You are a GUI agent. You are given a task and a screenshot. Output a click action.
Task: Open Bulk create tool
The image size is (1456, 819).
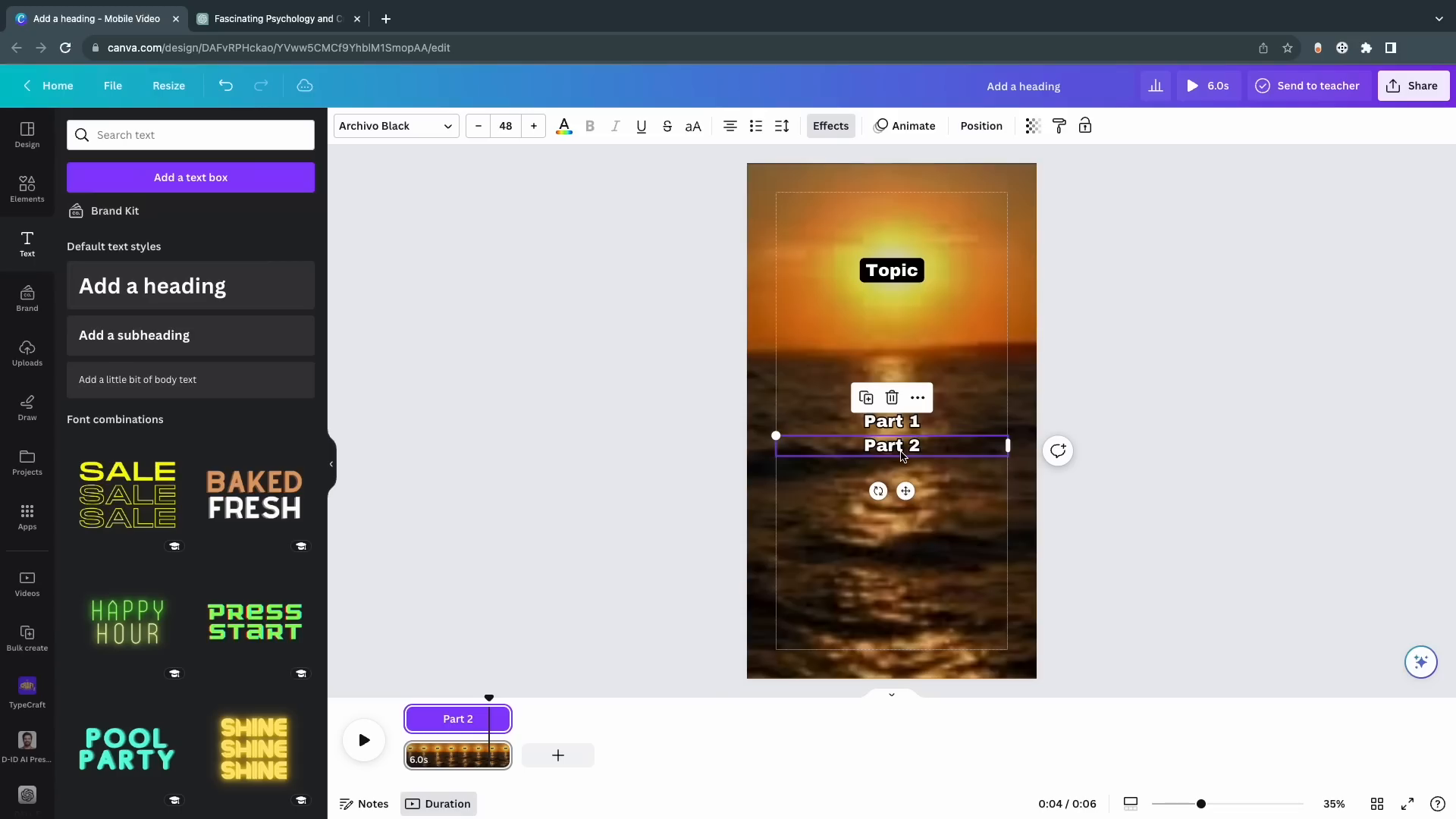[x=27, y=638]
